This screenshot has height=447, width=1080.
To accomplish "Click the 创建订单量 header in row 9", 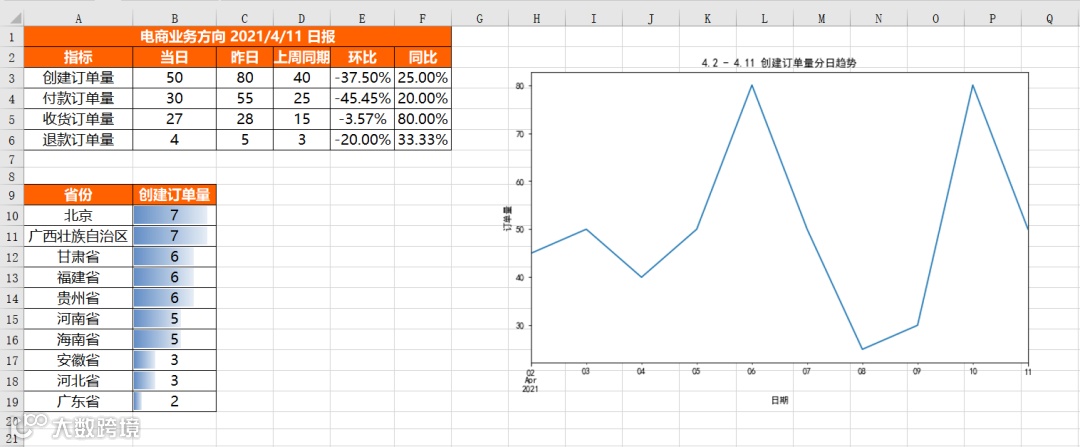I will click(x=175, y=195).
